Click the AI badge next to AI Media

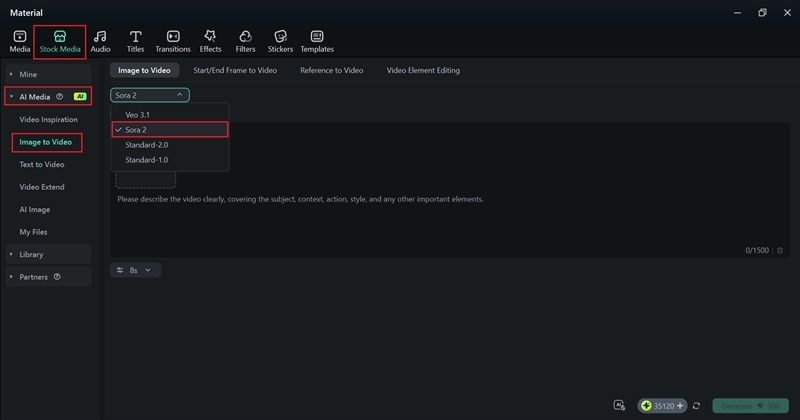coord(80,96)
